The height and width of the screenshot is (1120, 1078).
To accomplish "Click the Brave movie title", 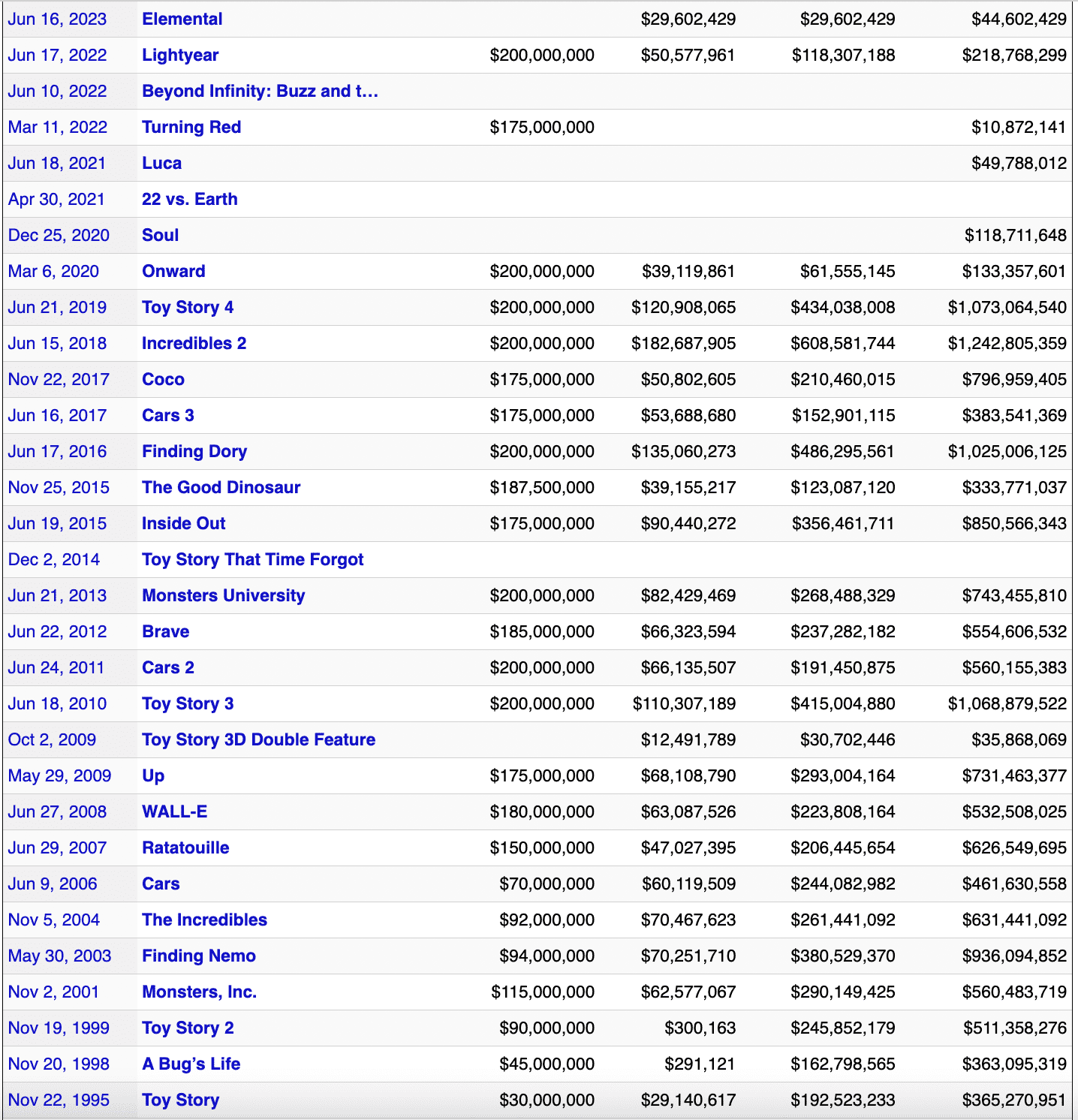I will [166, 632].
